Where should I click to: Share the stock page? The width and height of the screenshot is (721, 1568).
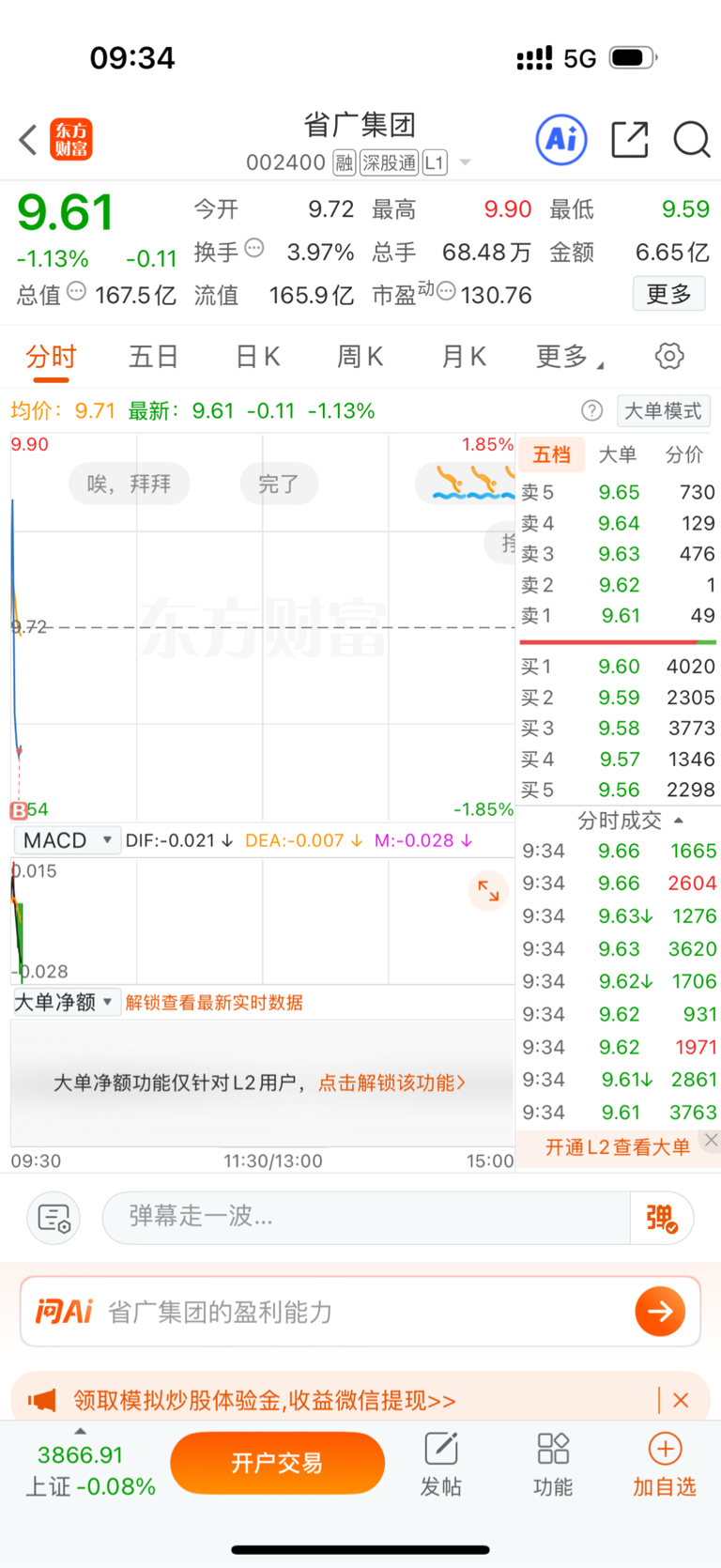coord(630,140)
